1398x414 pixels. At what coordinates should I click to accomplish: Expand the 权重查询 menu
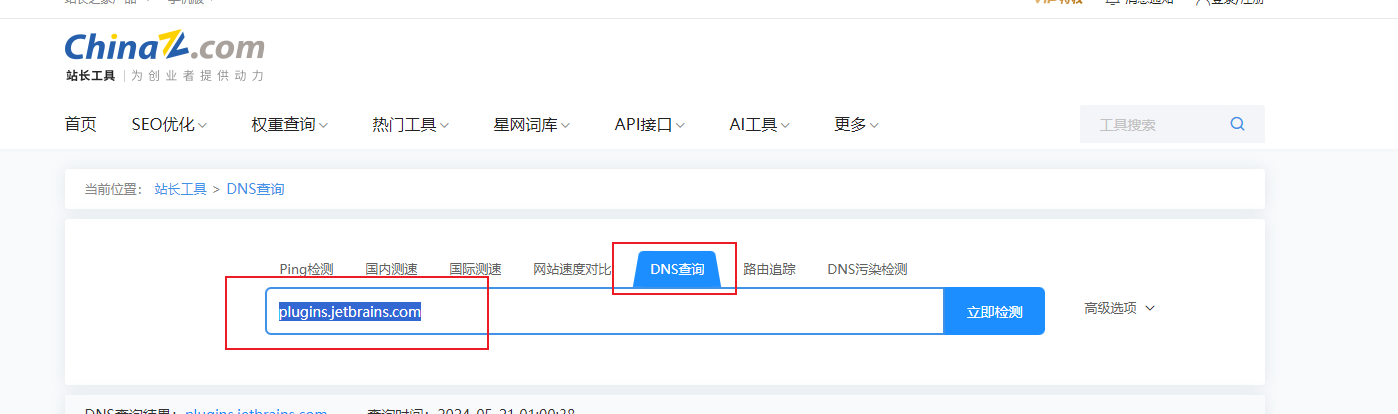click(290, 125)
